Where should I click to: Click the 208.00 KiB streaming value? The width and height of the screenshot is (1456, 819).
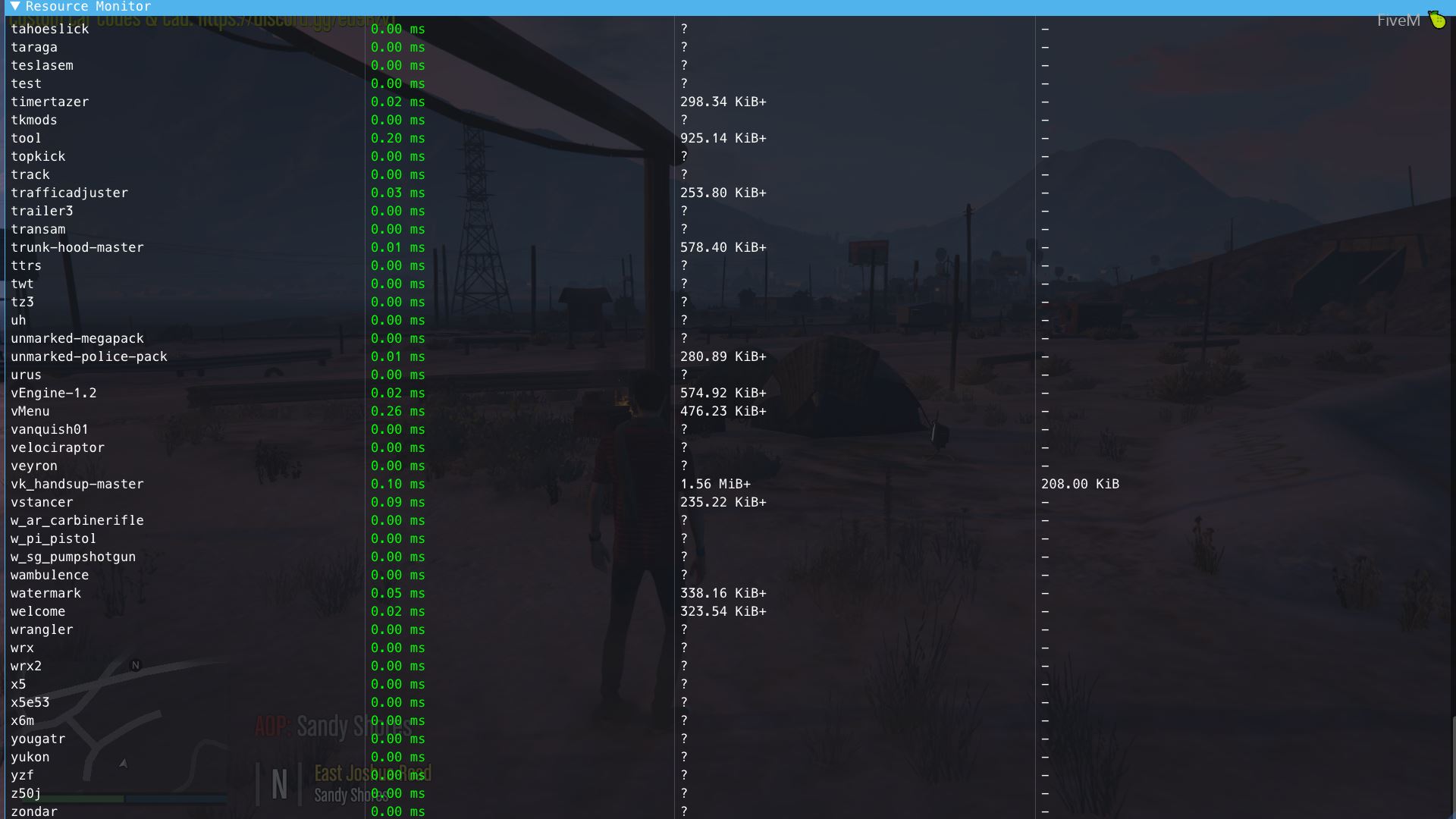[1080, 484]
